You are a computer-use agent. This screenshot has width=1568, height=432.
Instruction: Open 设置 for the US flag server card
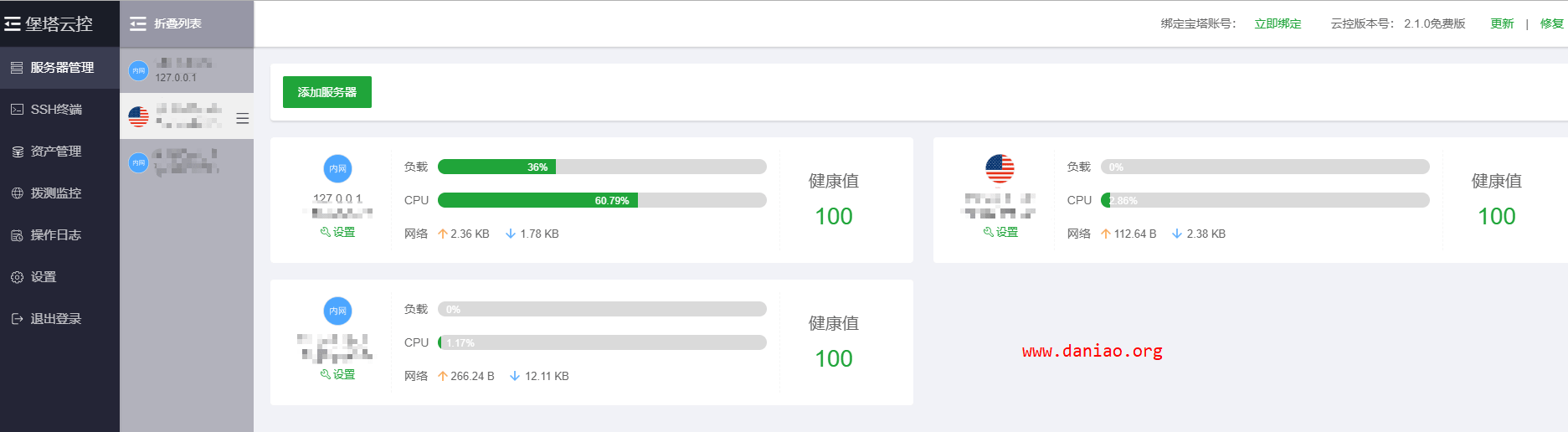click(1000, 232)
